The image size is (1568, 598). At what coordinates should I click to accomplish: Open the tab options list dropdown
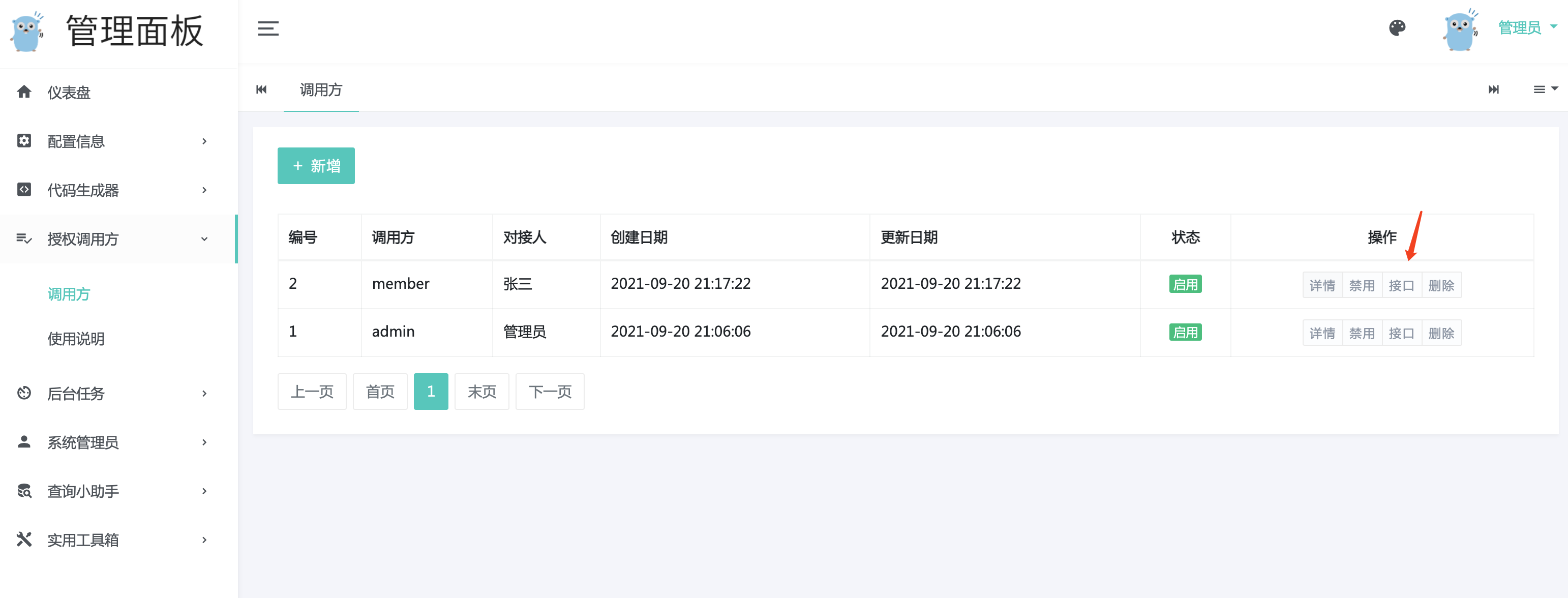[1544, 89]
